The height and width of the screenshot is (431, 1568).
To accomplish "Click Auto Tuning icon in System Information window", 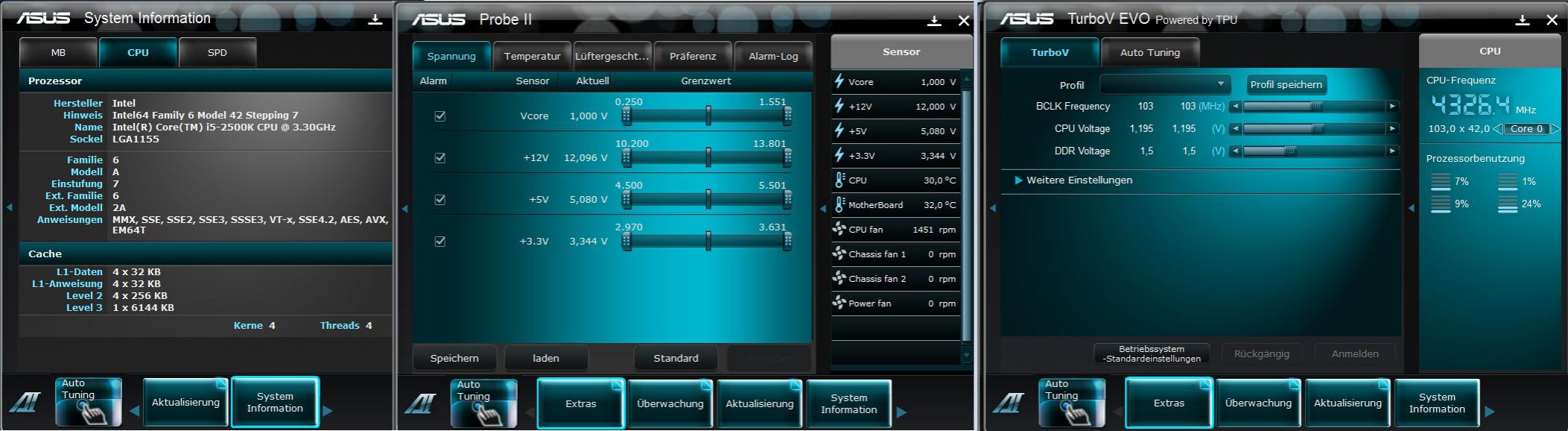I will (88, 403).
